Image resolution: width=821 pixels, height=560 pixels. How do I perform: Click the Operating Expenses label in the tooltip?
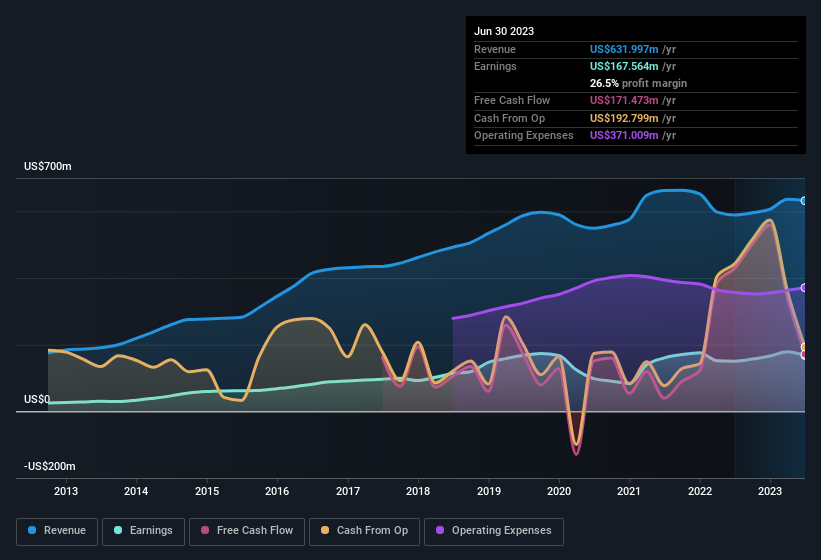[x=524, y=136]
